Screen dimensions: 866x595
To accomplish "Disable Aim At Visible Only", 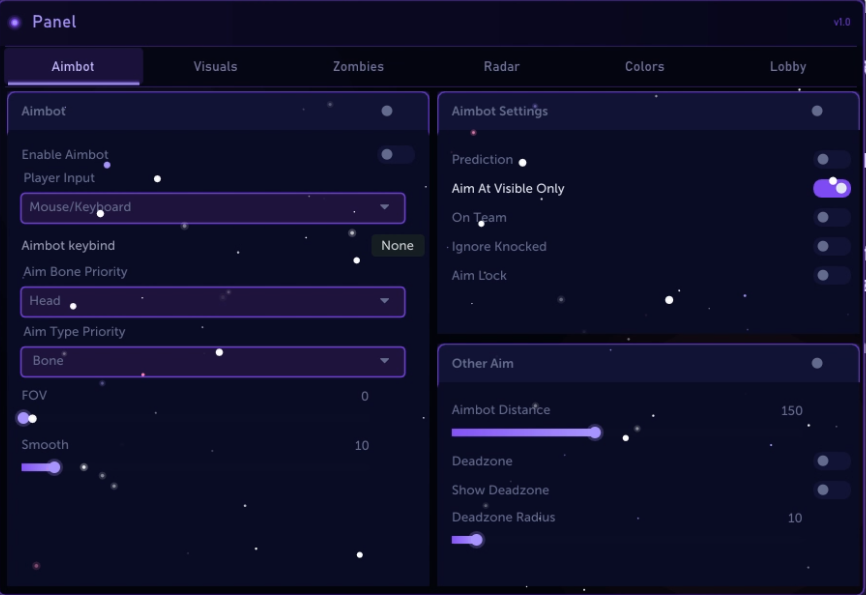I will coord(832,188).
